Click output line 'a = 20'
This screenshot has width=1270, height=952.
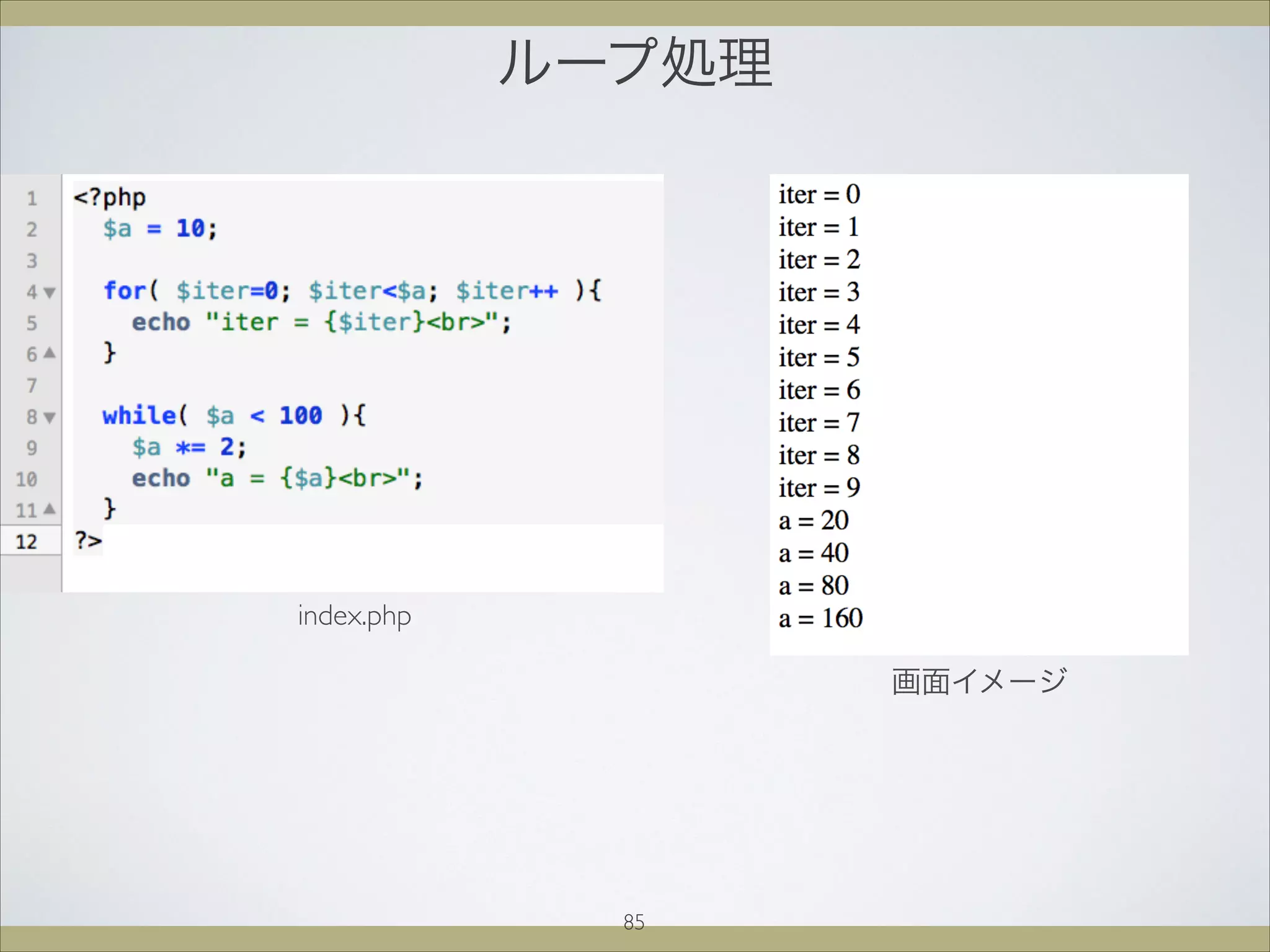click(814, 521)
